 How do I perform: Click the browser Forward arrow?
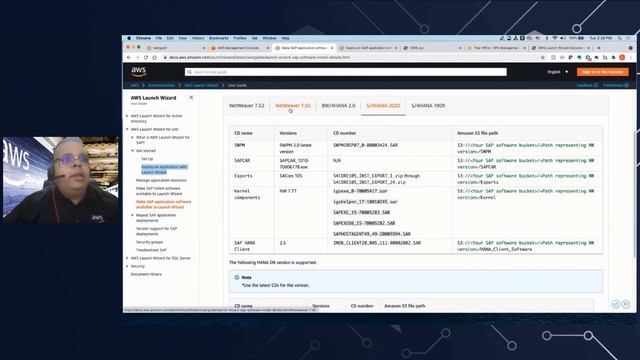point(138,58)
